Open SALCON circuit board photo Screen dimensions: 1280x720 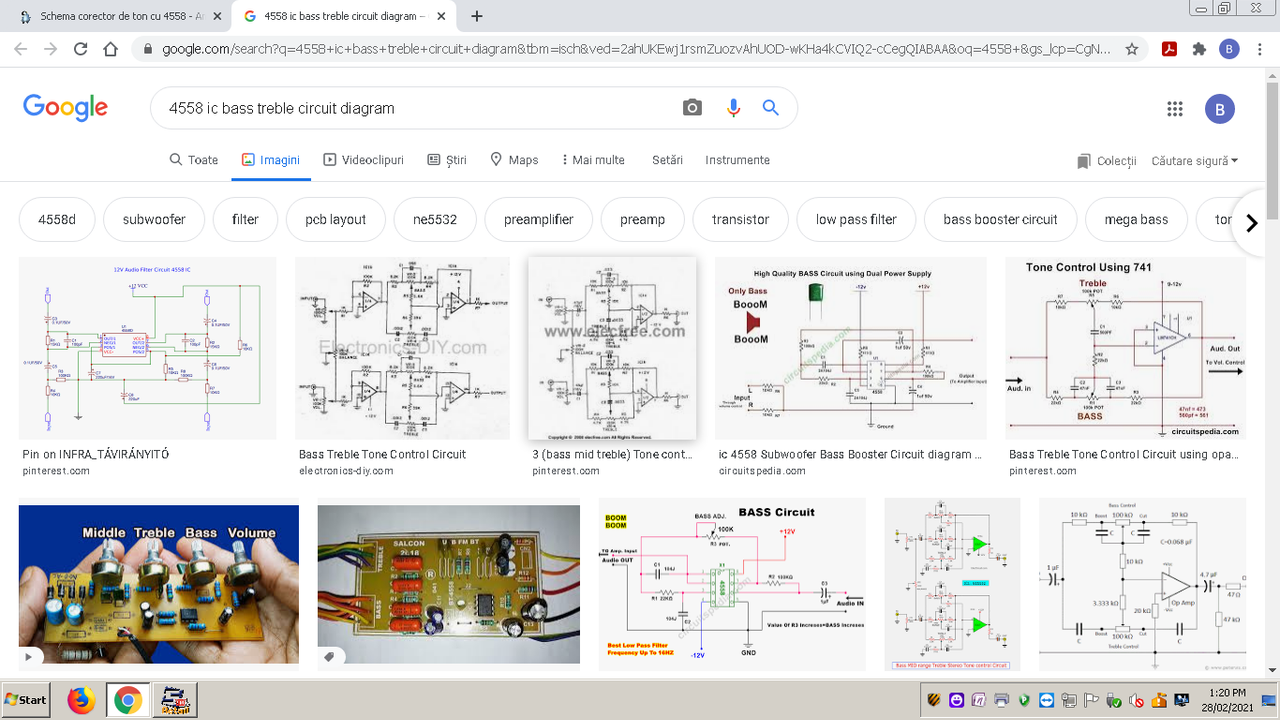pos(449,584)
